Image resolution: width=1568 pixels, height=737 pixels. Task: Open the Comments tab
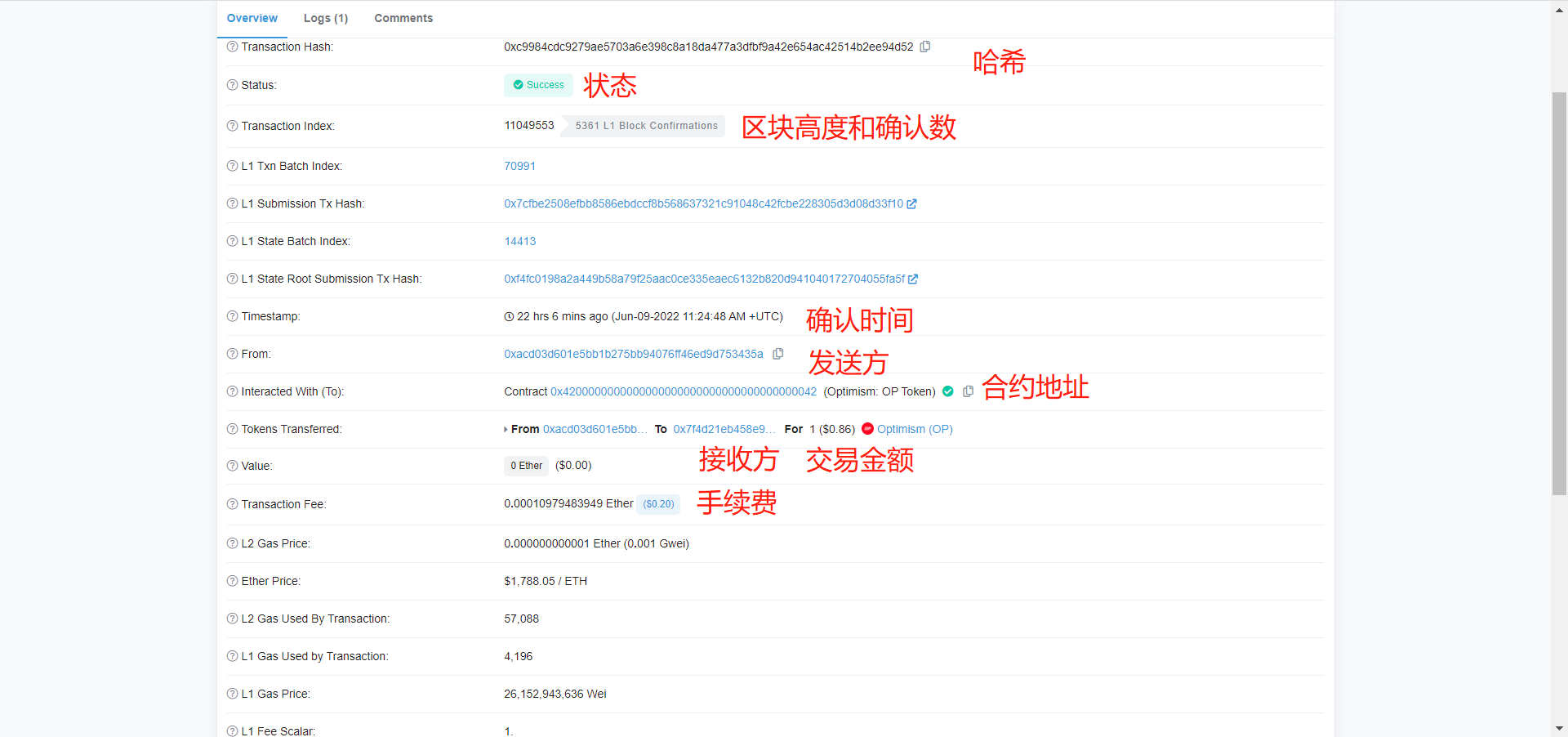403,18
